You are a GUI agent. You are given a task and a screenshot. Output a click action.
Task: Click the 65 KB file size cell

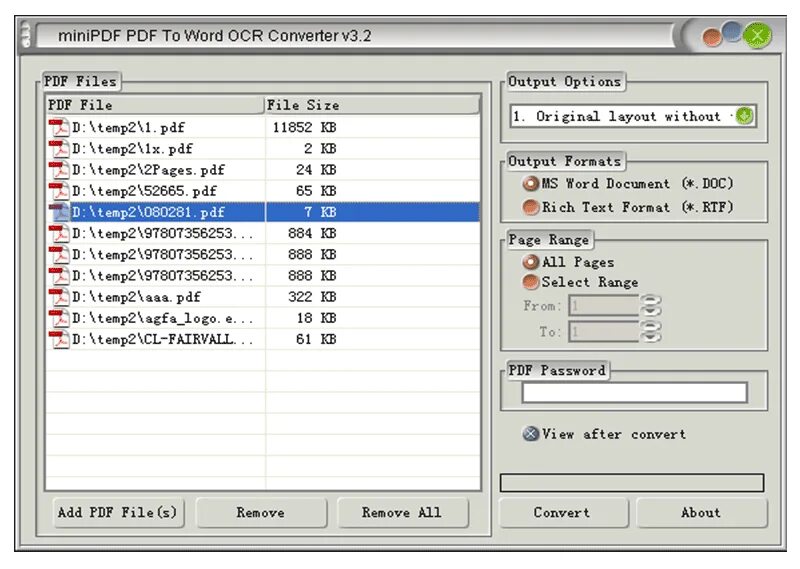(x=316, y=191)
